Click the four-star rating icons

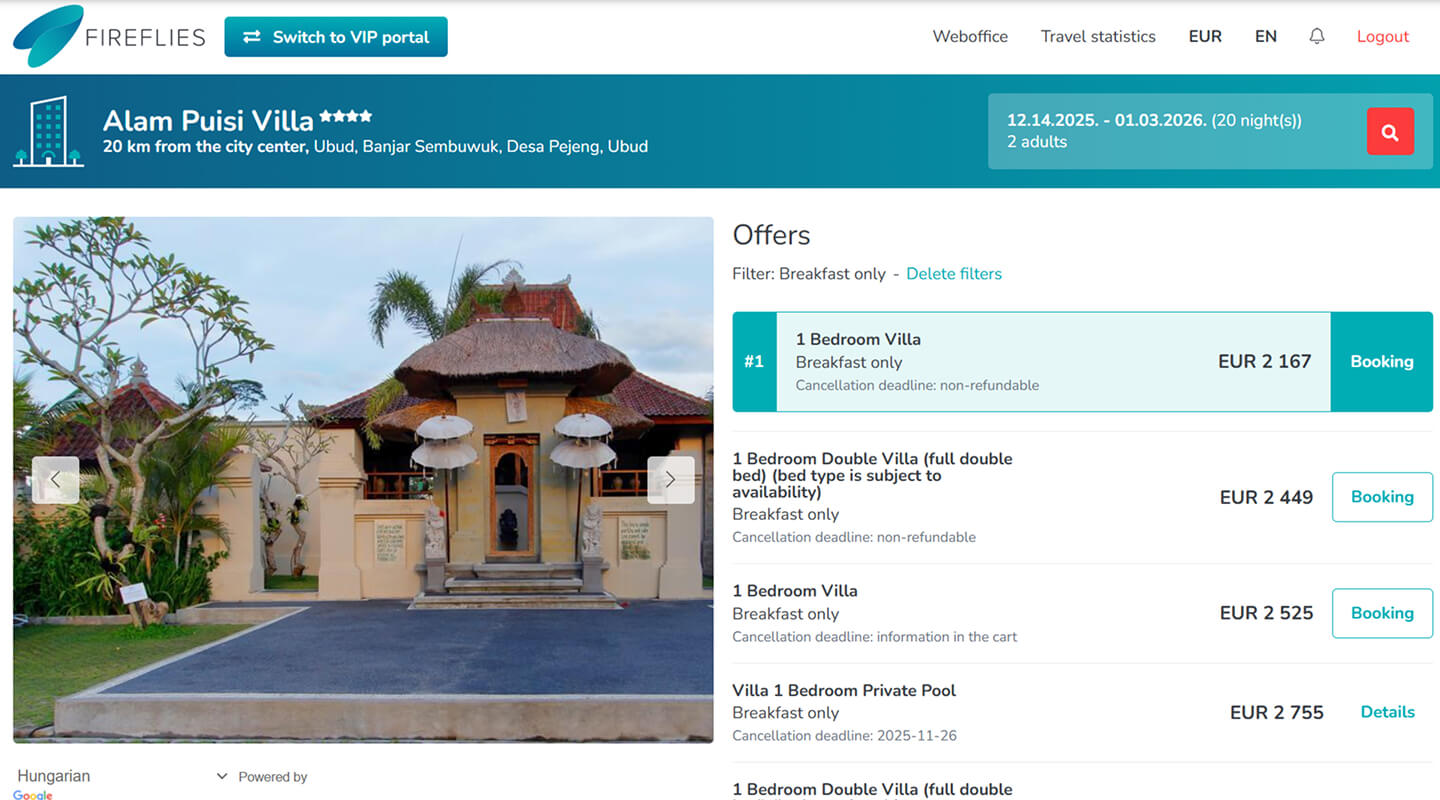(346, 117)
